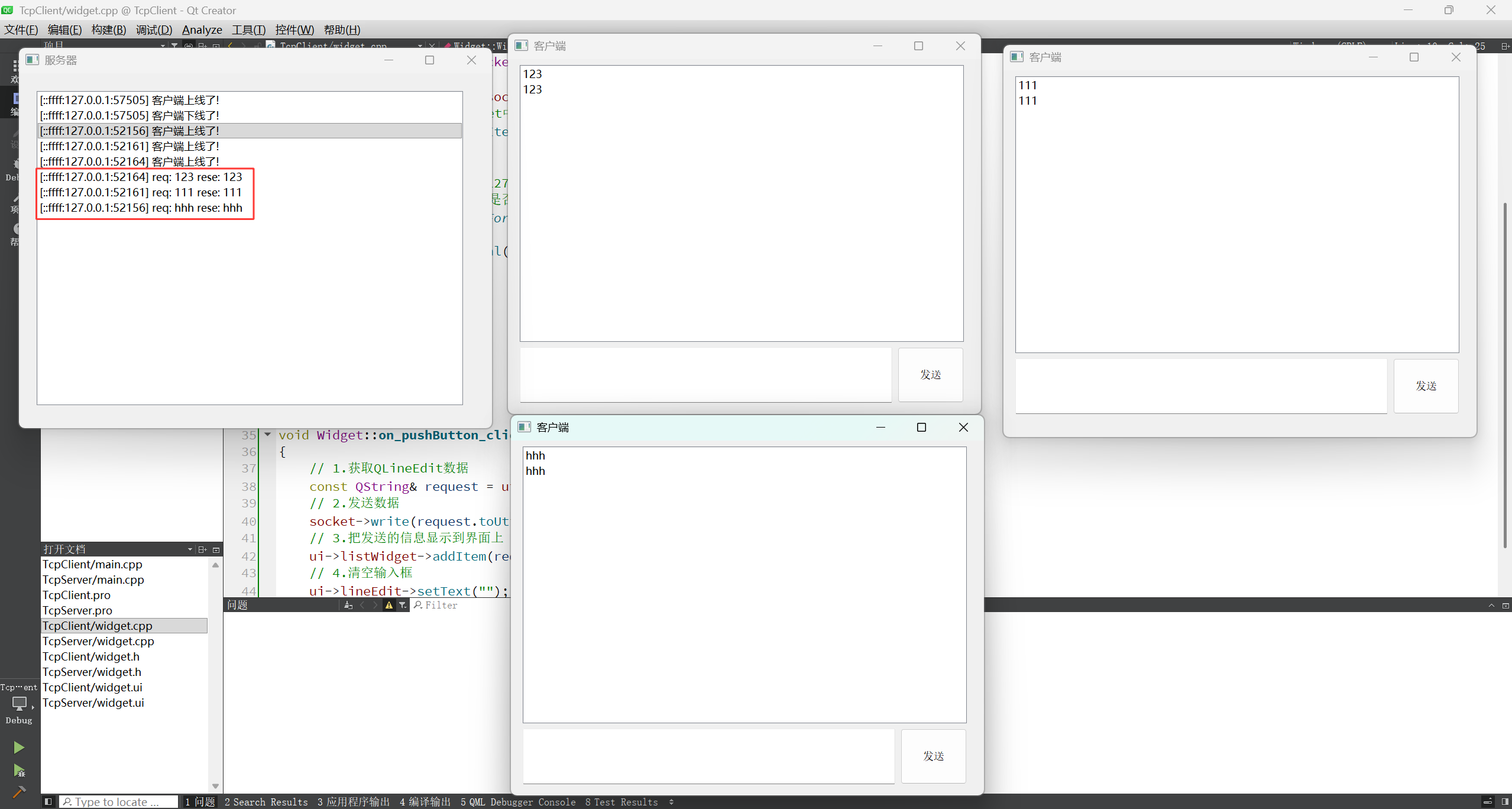Toggle the right sidebar in status bar
The width and height of the screenshot is (1512, 809).
(1505, 802)
